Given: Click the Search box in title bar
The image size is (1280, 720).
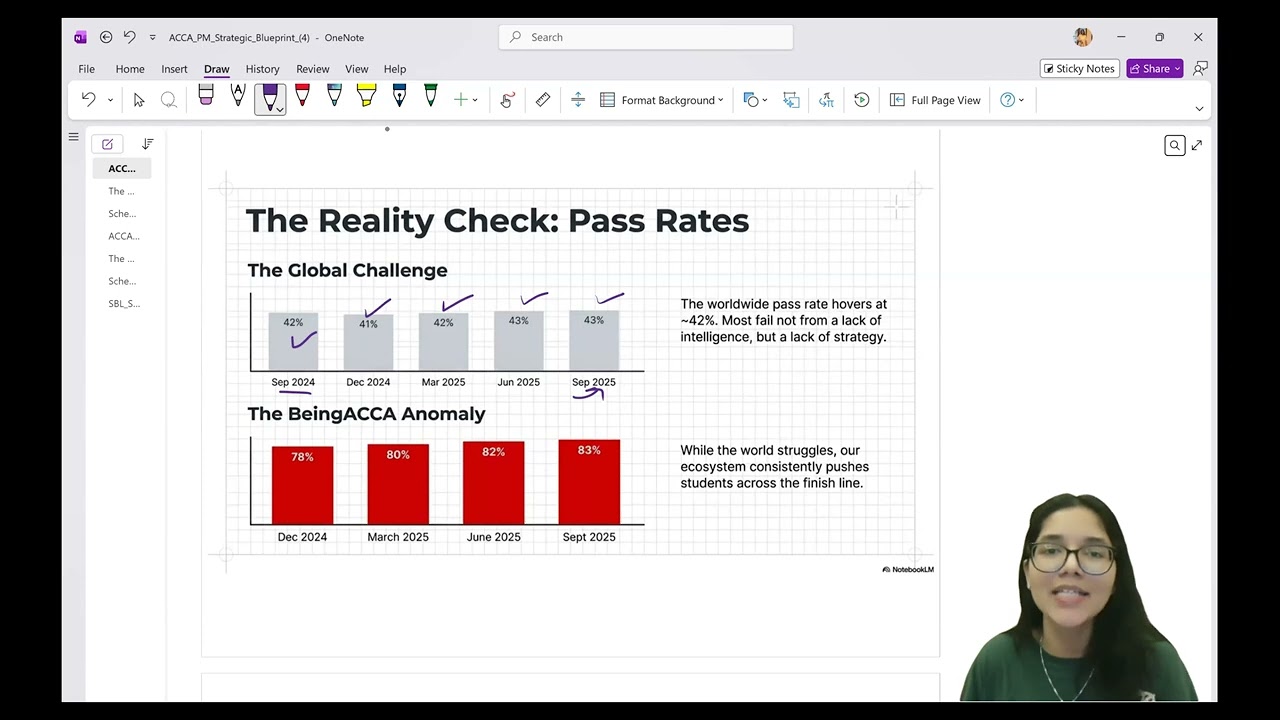Looking at the screenshot, I should click(x=646, y=37).
